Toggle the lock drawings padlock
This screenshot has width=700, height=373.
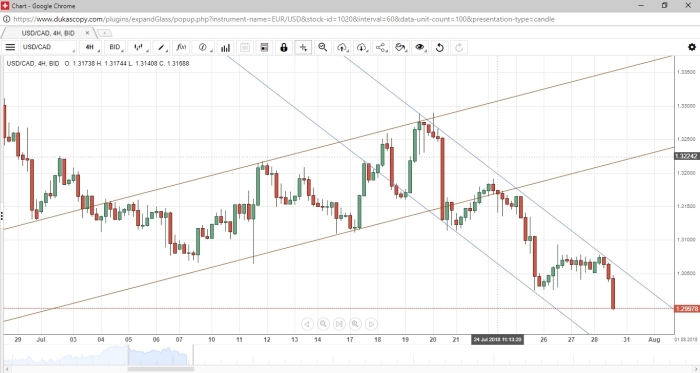283,47
